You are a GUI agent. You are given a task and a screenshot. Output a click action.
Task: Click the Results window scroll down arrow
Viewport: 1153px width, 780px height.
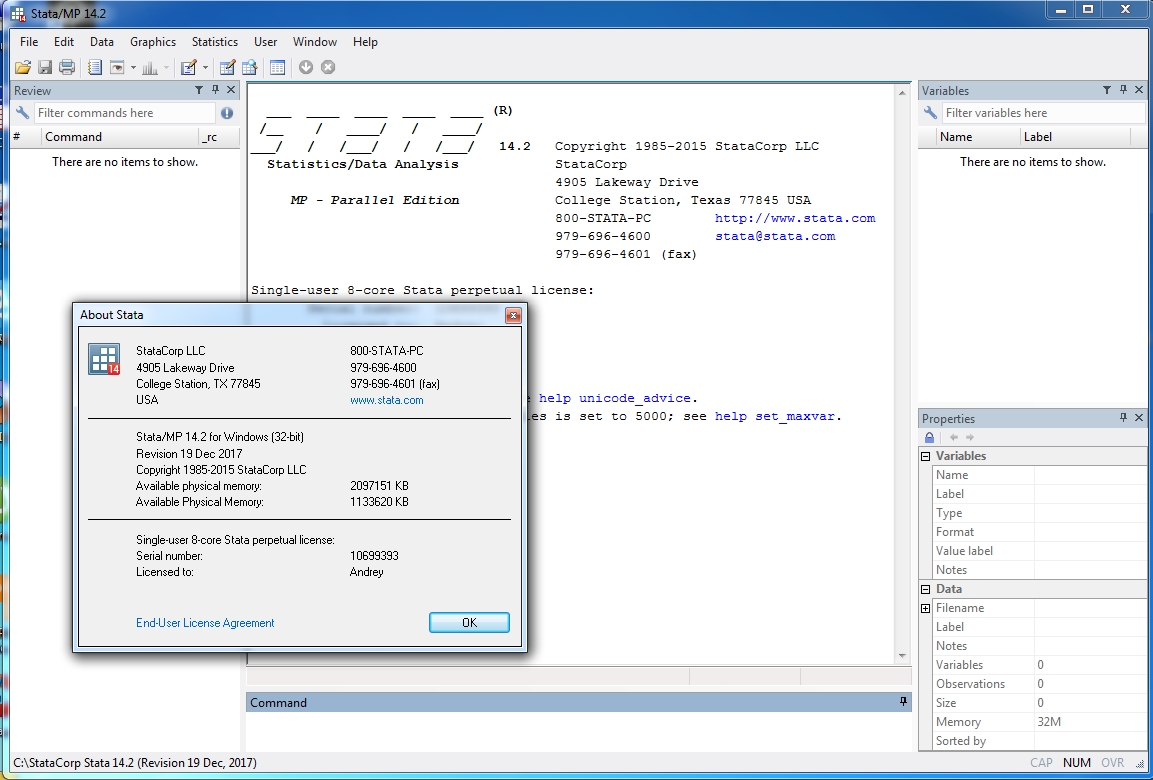(902, 656)
